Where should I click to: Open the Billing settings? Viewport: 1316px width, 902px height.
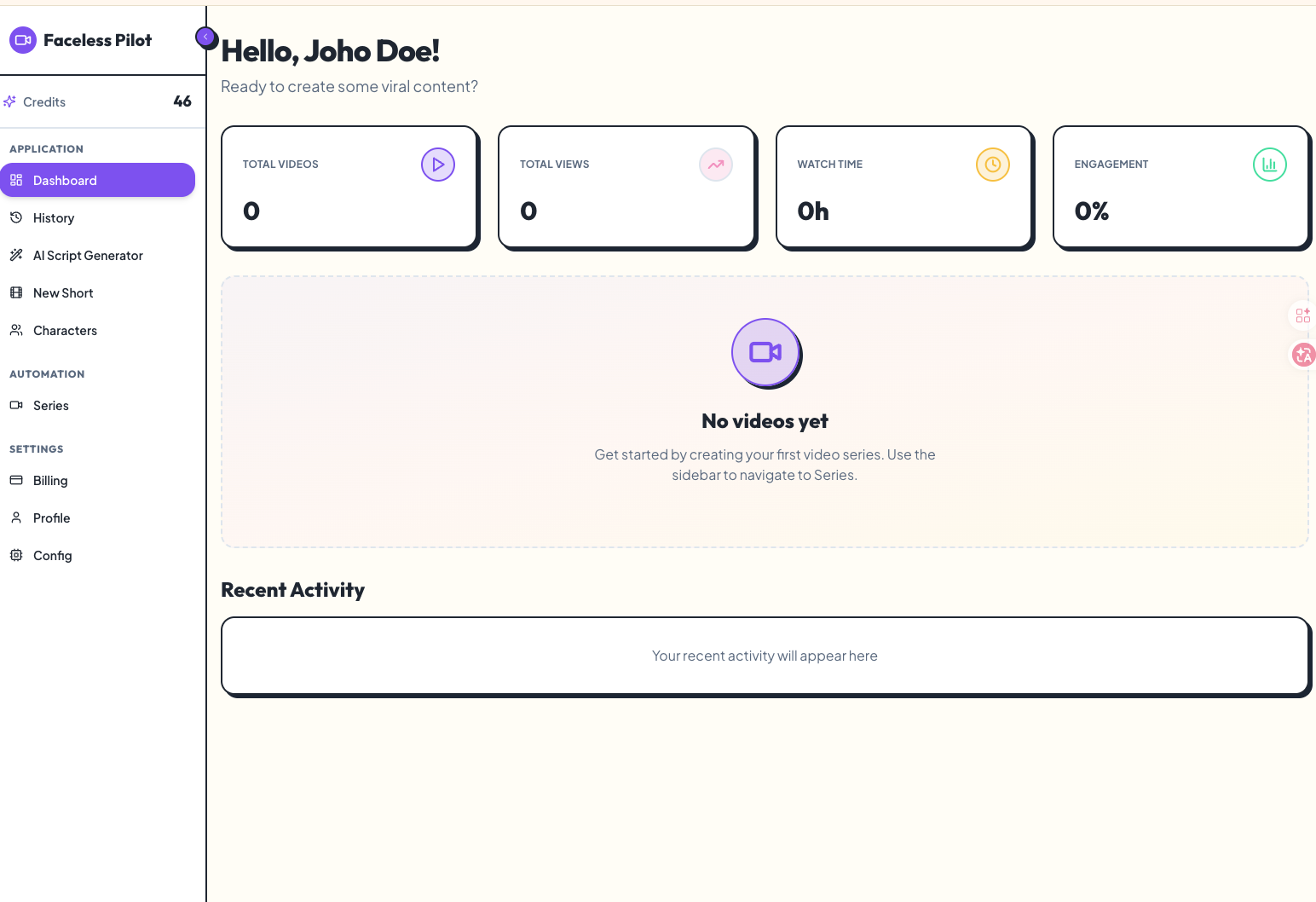(x=50, y=481)
